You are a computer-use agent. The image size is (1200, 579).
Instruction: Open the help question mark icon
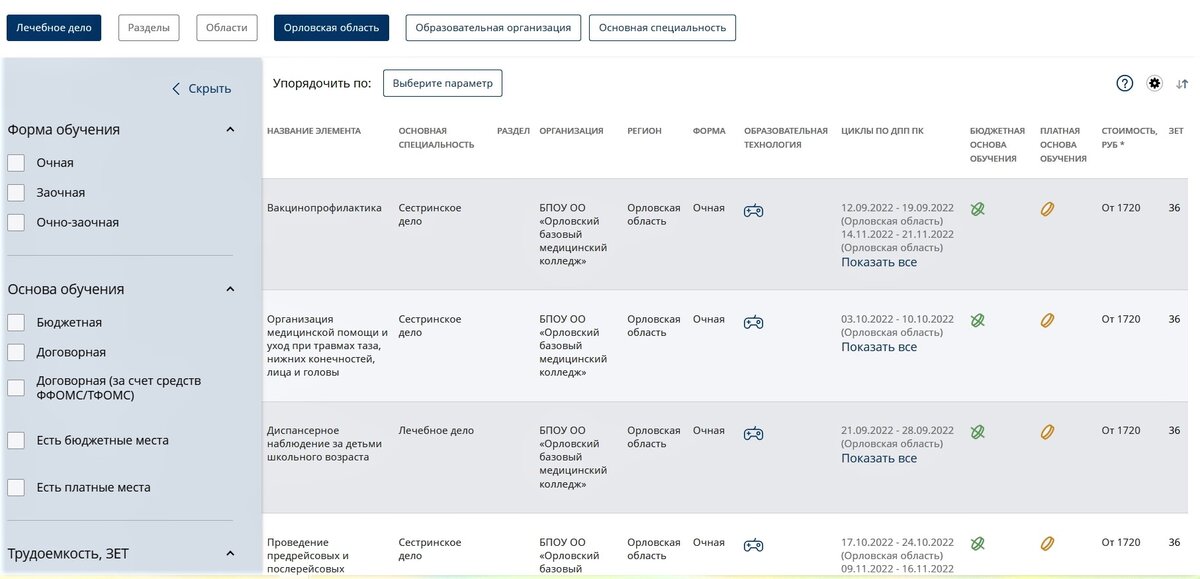pyautogui.click(x=1124, y=84)
